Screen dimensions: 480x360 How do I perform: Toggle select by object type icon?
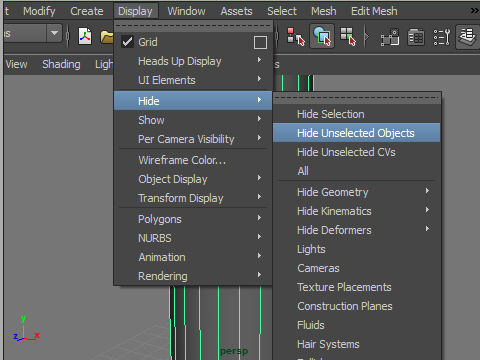[322, 36]
